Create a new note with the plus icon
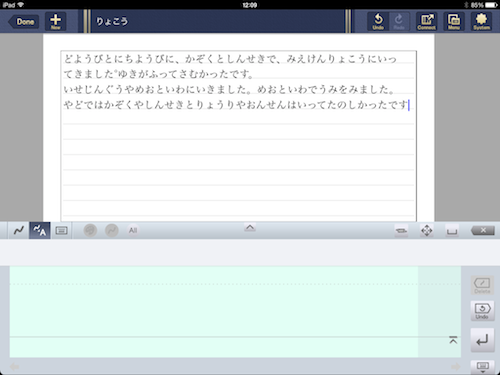This screenshot has width=500, height=375. pyautogui.click(x=55, y=21)
